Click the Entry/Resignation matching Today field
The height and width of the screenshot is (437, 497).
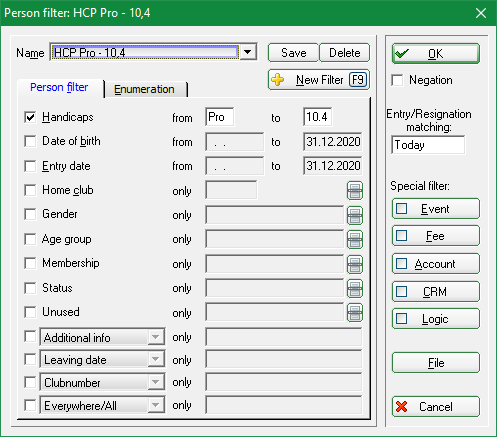coord(428,145)
